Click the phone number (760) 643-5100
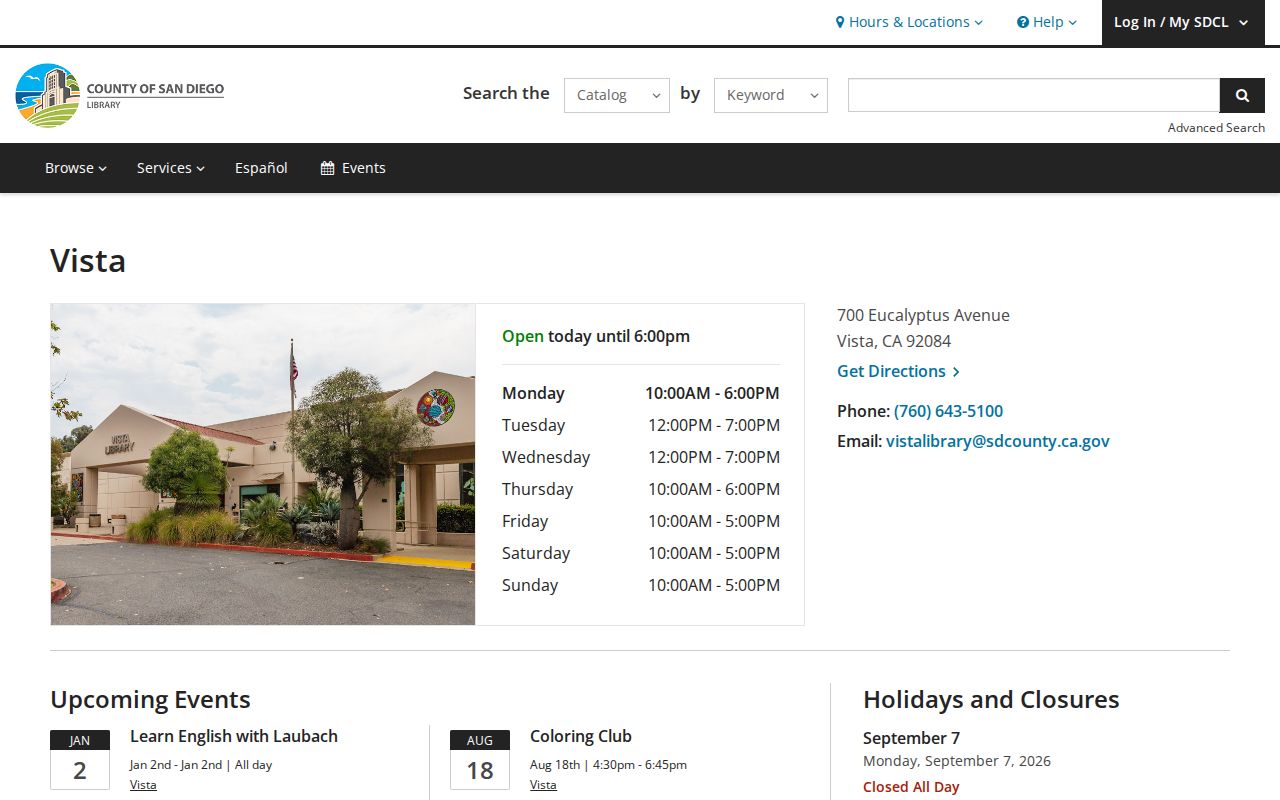This screenshot has height=800, width=1280. point(948,411)
